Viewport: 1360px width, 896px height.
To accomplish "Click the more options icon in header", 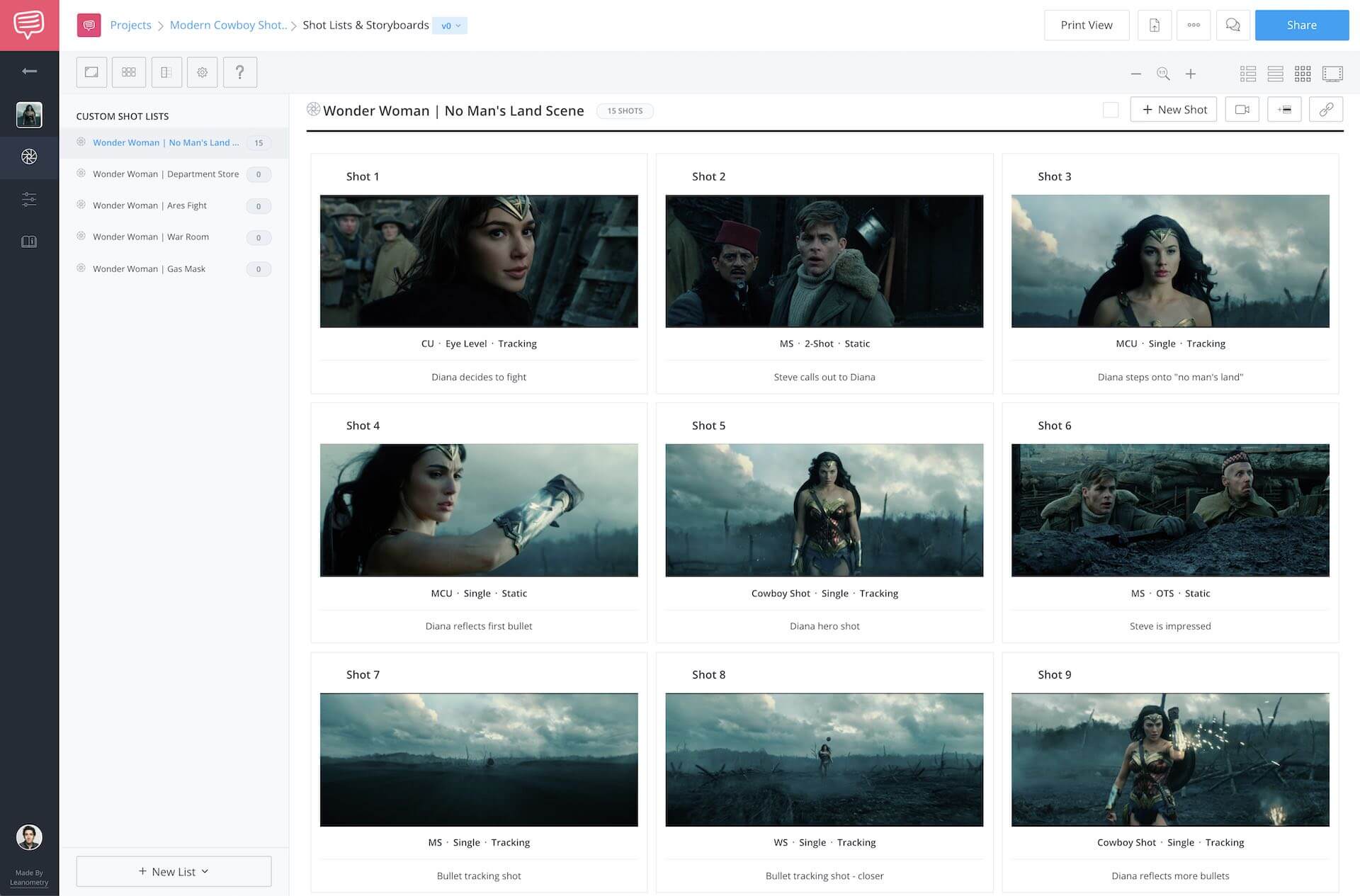I will (x=1192, y=25).
